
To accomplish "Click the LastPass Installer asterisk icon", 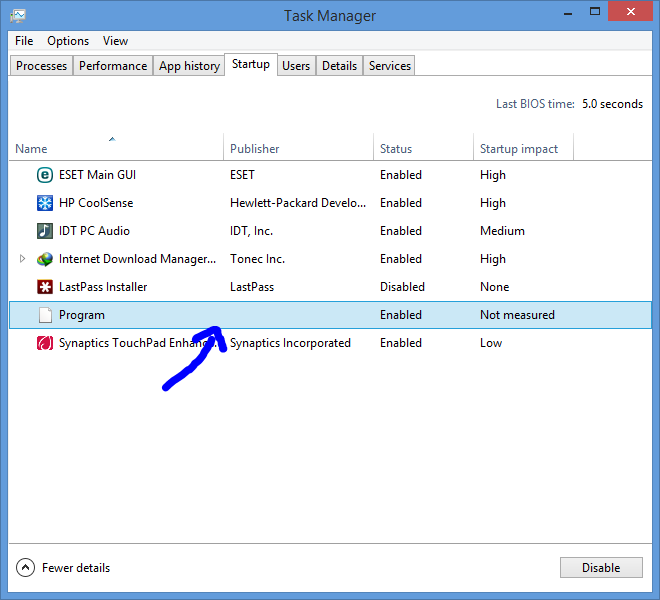I will point(45,287).
